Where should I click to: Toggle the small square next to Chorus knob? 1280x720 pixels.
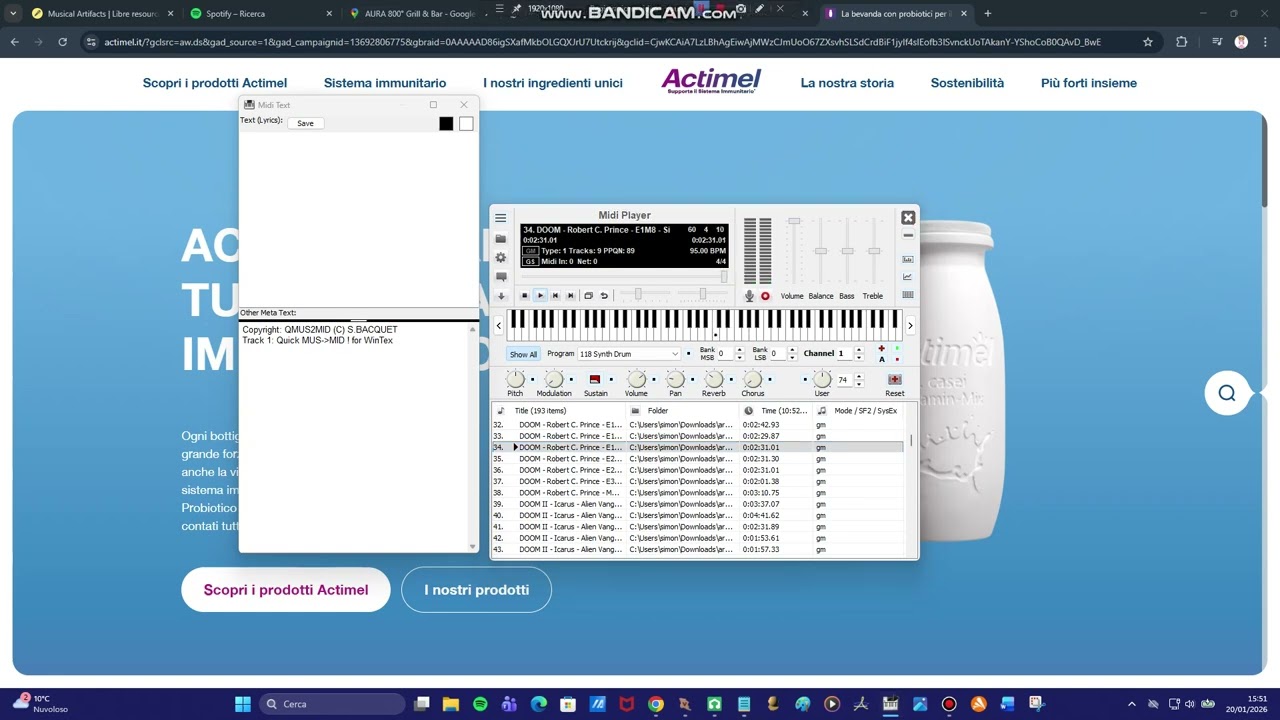[770, 380]
